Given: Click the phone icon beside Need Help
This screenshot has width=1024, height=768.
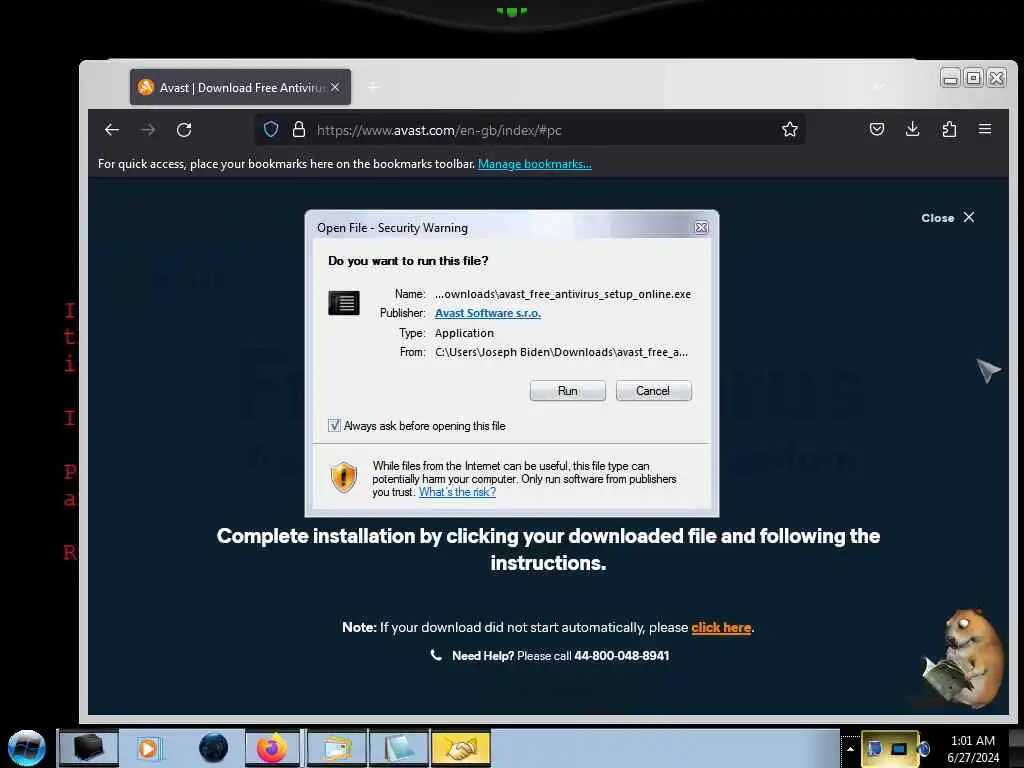Looking at the screenshot, I should [436, 655].
